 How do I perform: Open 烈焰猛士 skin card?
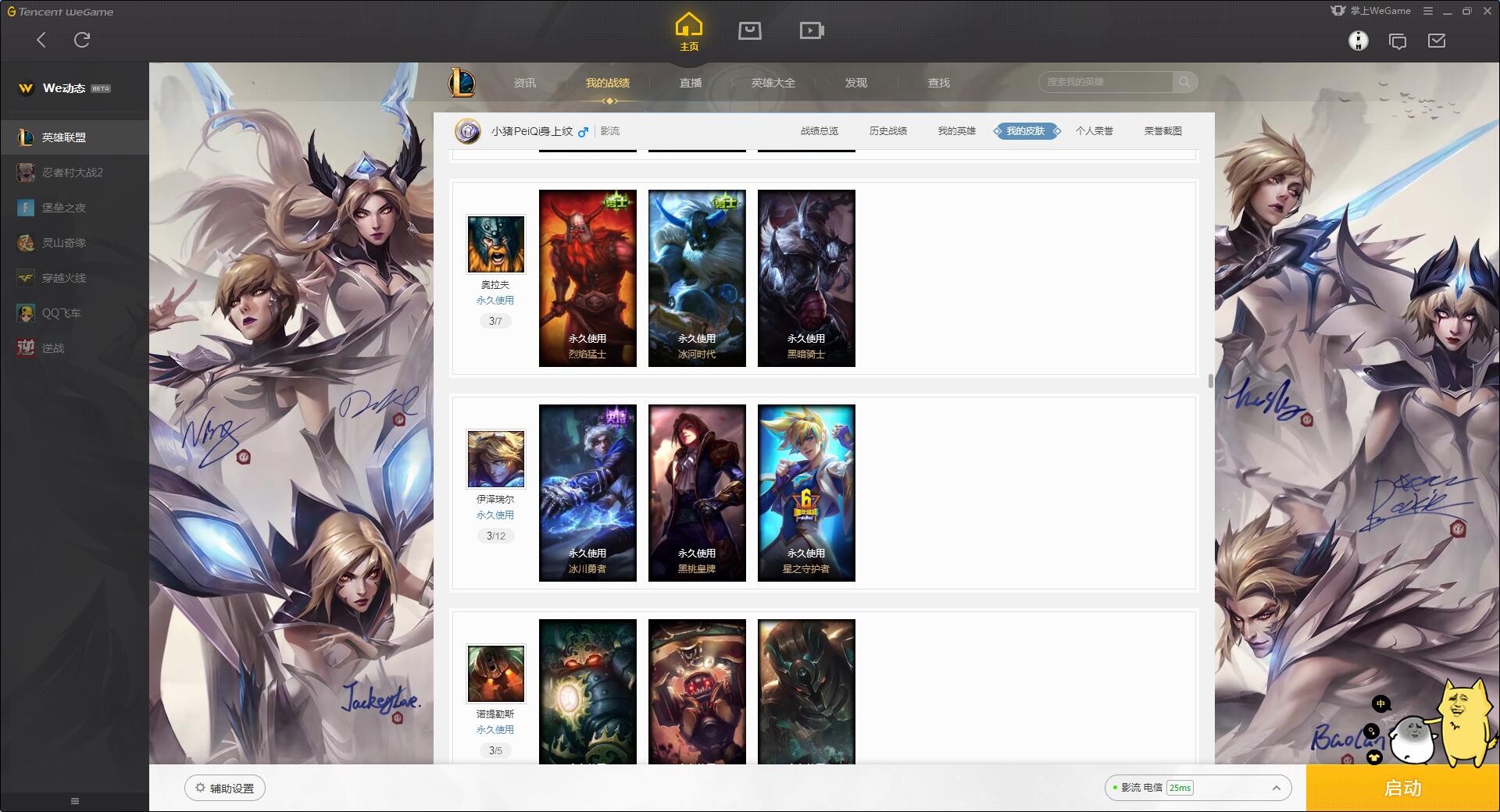(587, 278)
